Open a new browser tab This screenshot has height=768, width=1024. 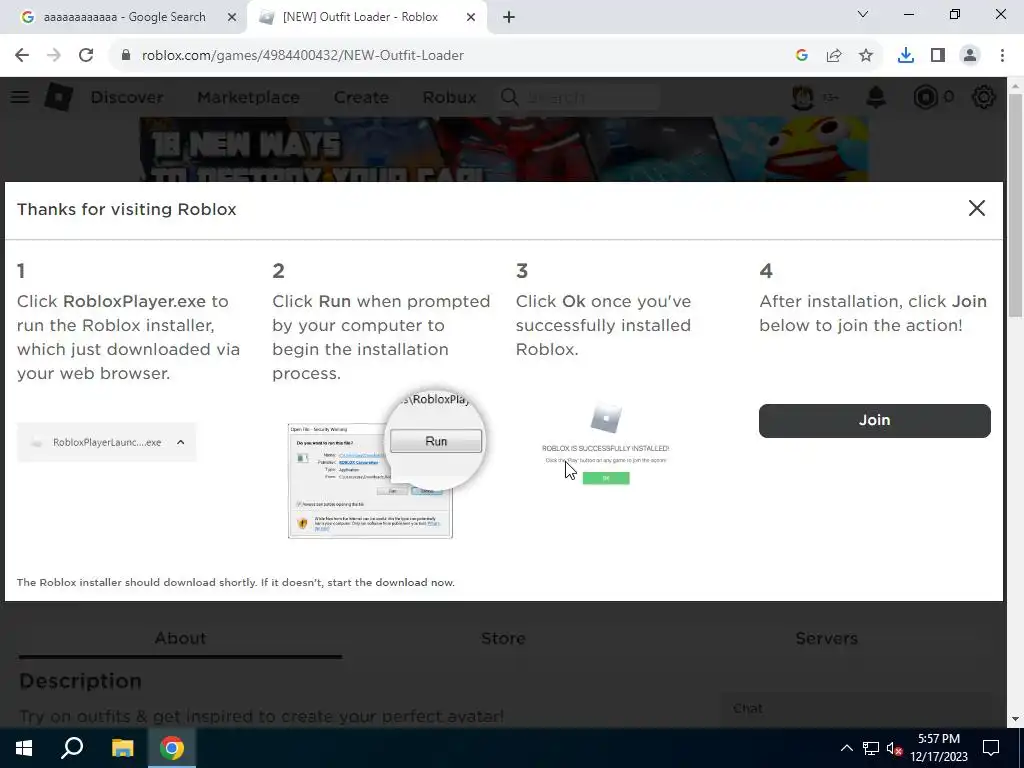coord(509,18)
